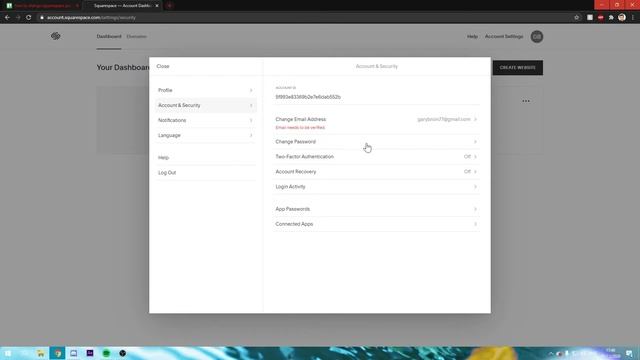Close the Squarespace Account Dashboard tab
The width and height of the screenshot is (640, 360).
pos(157,6)
